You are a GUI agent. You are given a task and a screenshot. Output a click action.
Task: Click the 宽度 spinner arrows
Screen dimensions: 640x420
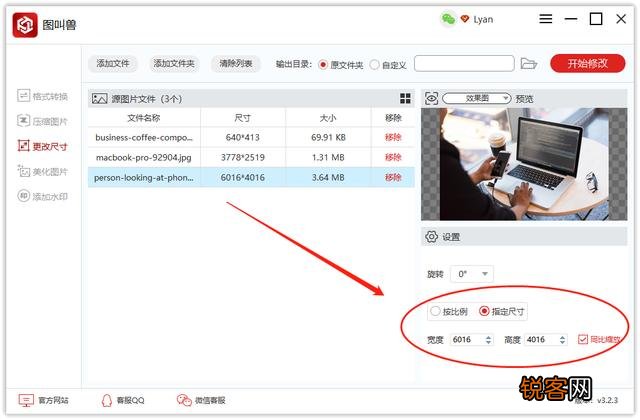click(488, 340)
